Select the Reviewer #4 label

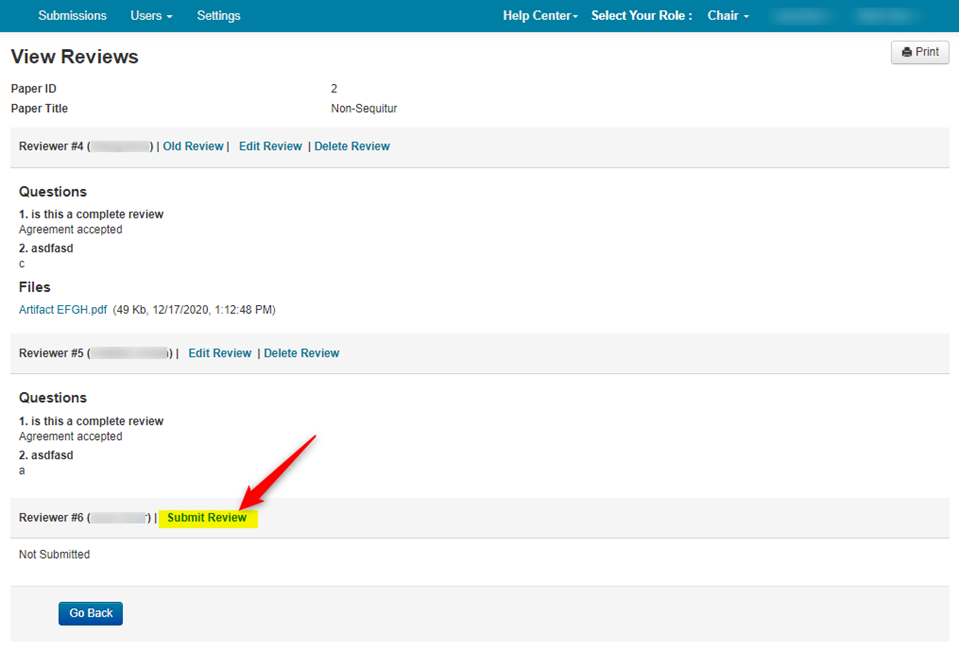[51, 146]
